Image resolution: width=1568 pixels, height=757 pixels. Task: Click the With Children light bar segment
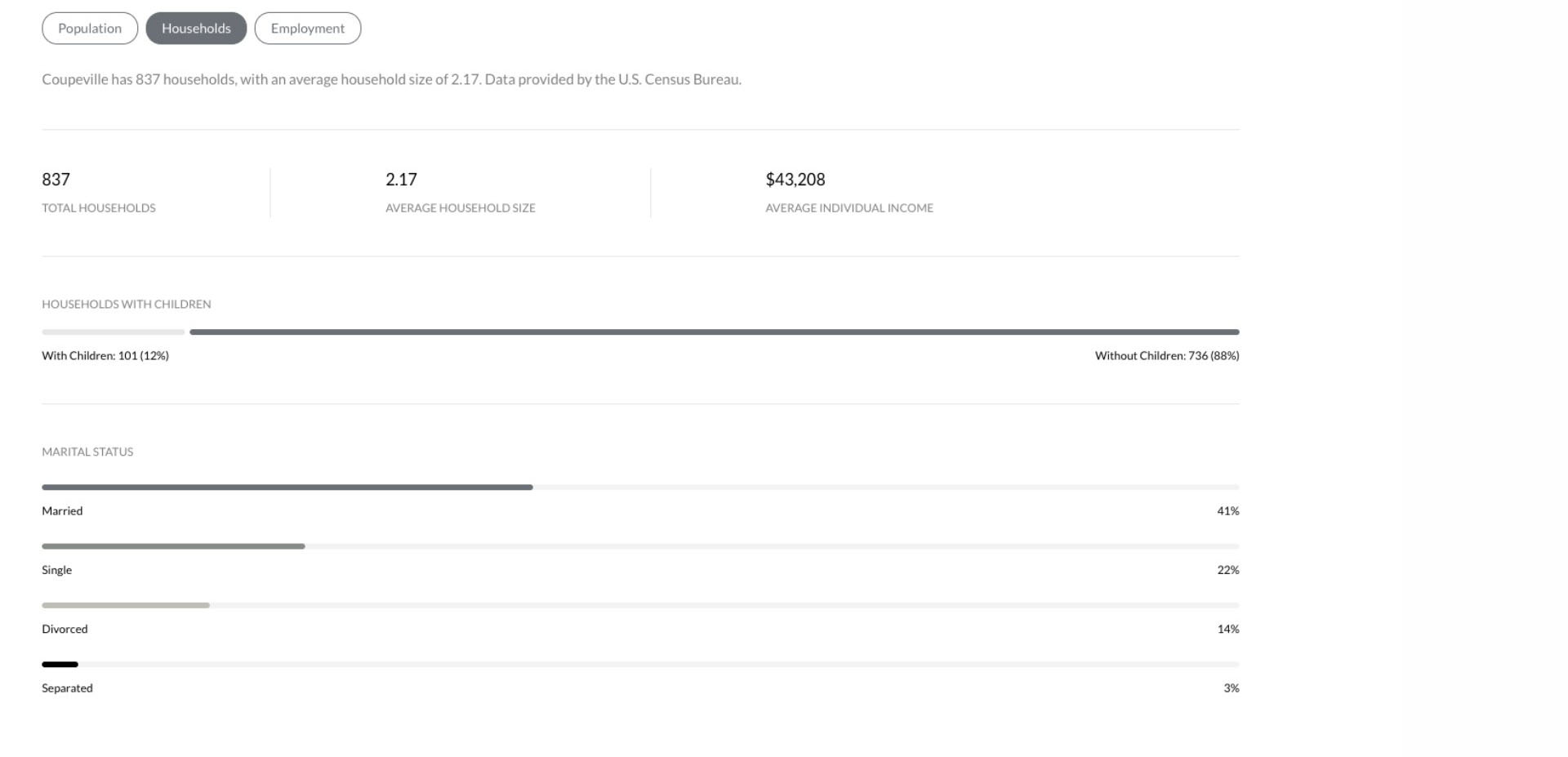[x=114, y=332]
